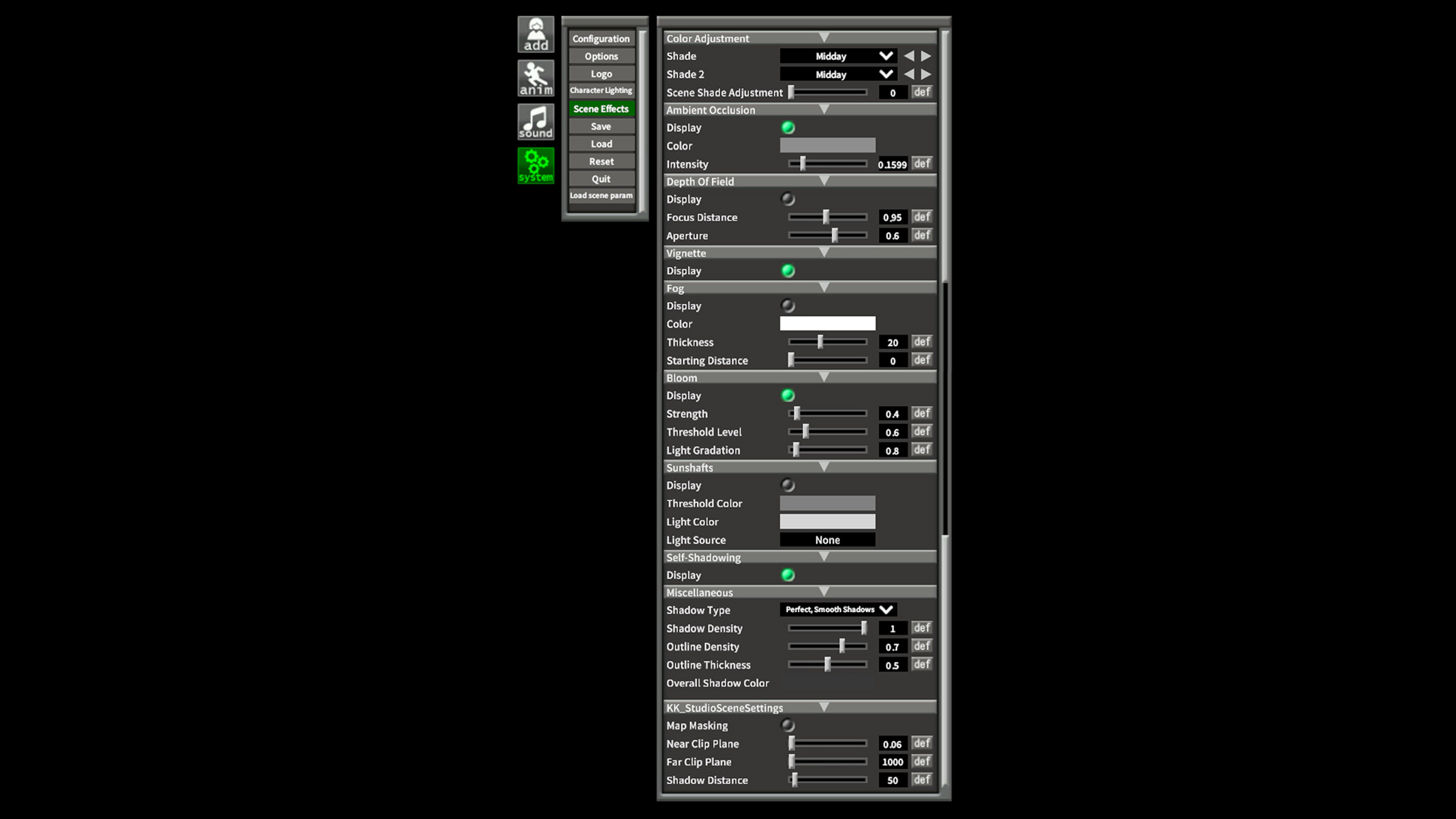Disable Bloom display toggle
This screenshot has height=819, width=1456.
pyautogui.click(x=788, y=396)
